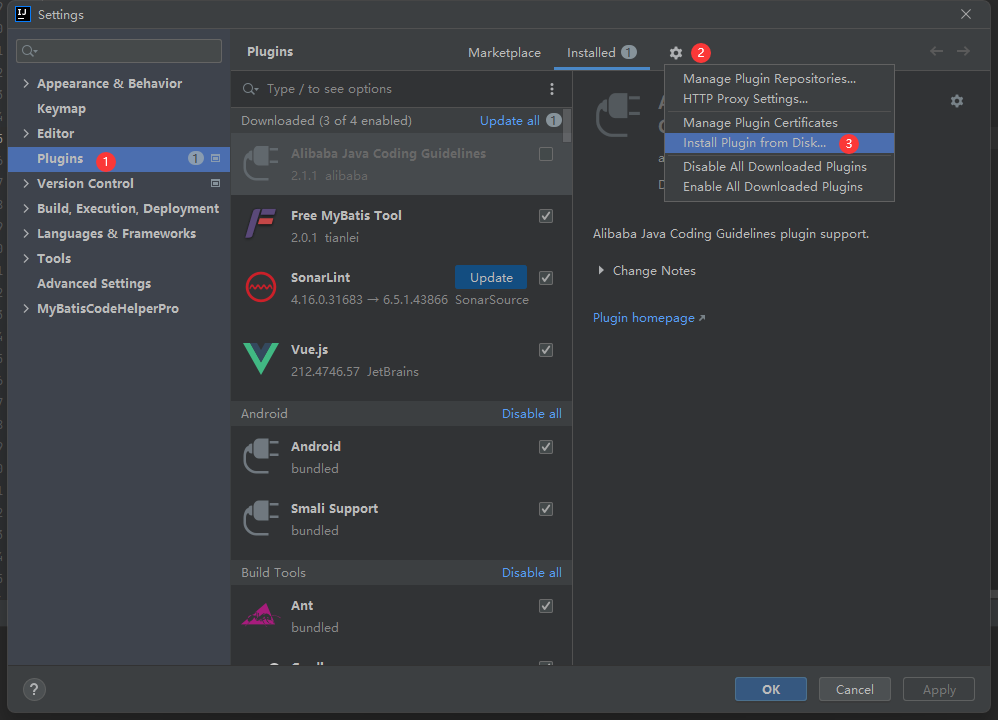Switch to the Marketplace tab
The image size is (998, 720).
click(504, 53)
